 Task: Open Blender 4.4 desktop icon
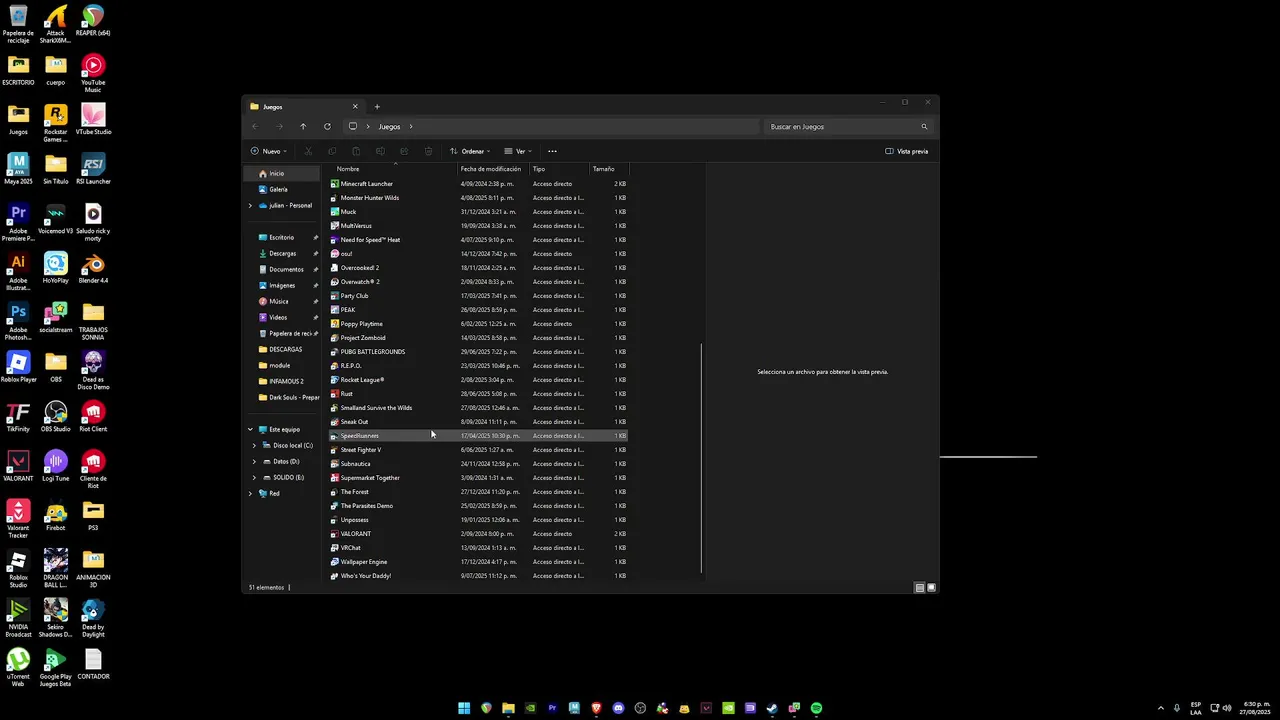coord(93,269)
